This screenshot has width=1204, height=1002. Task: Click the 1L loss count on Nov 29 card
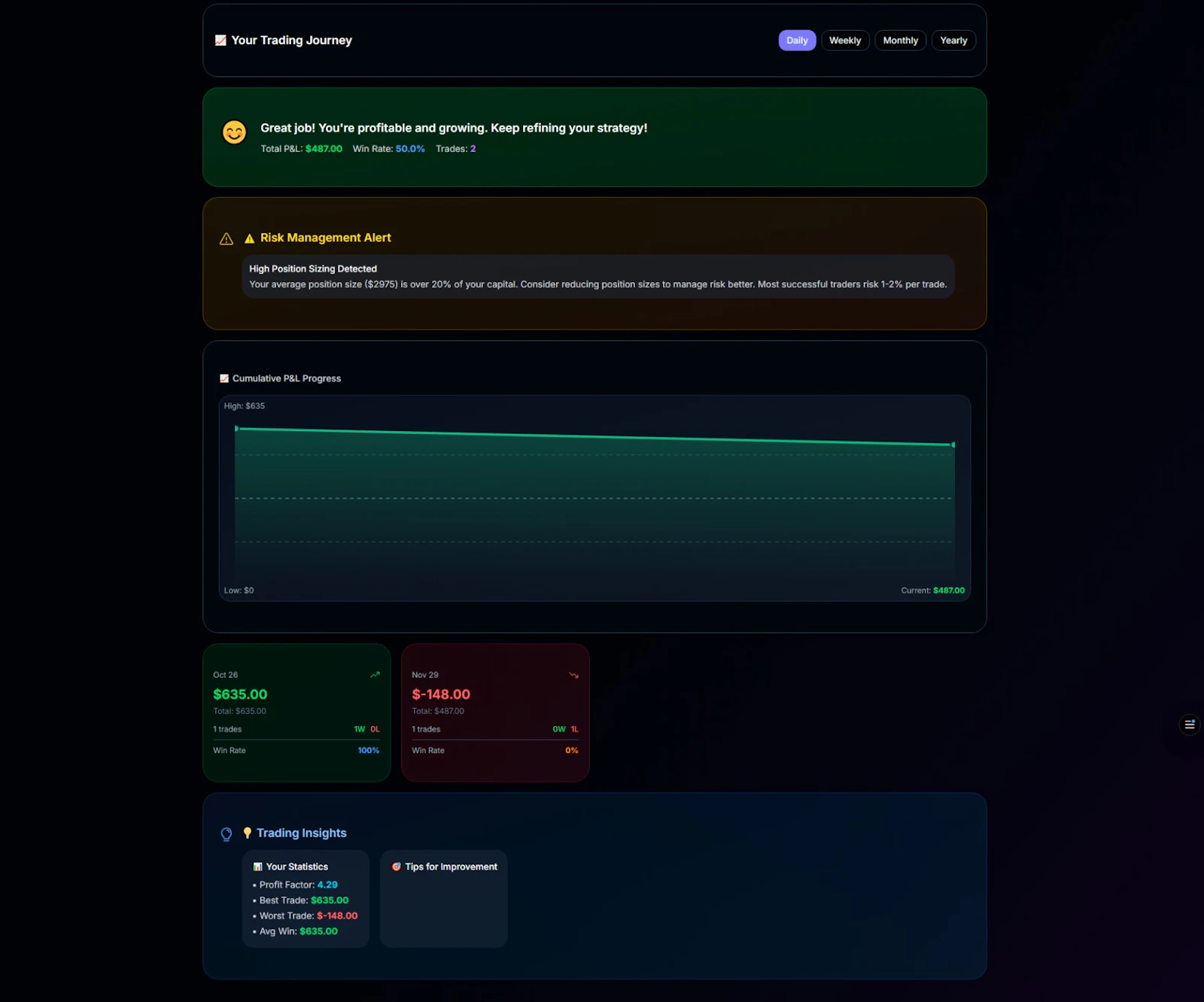574,730
